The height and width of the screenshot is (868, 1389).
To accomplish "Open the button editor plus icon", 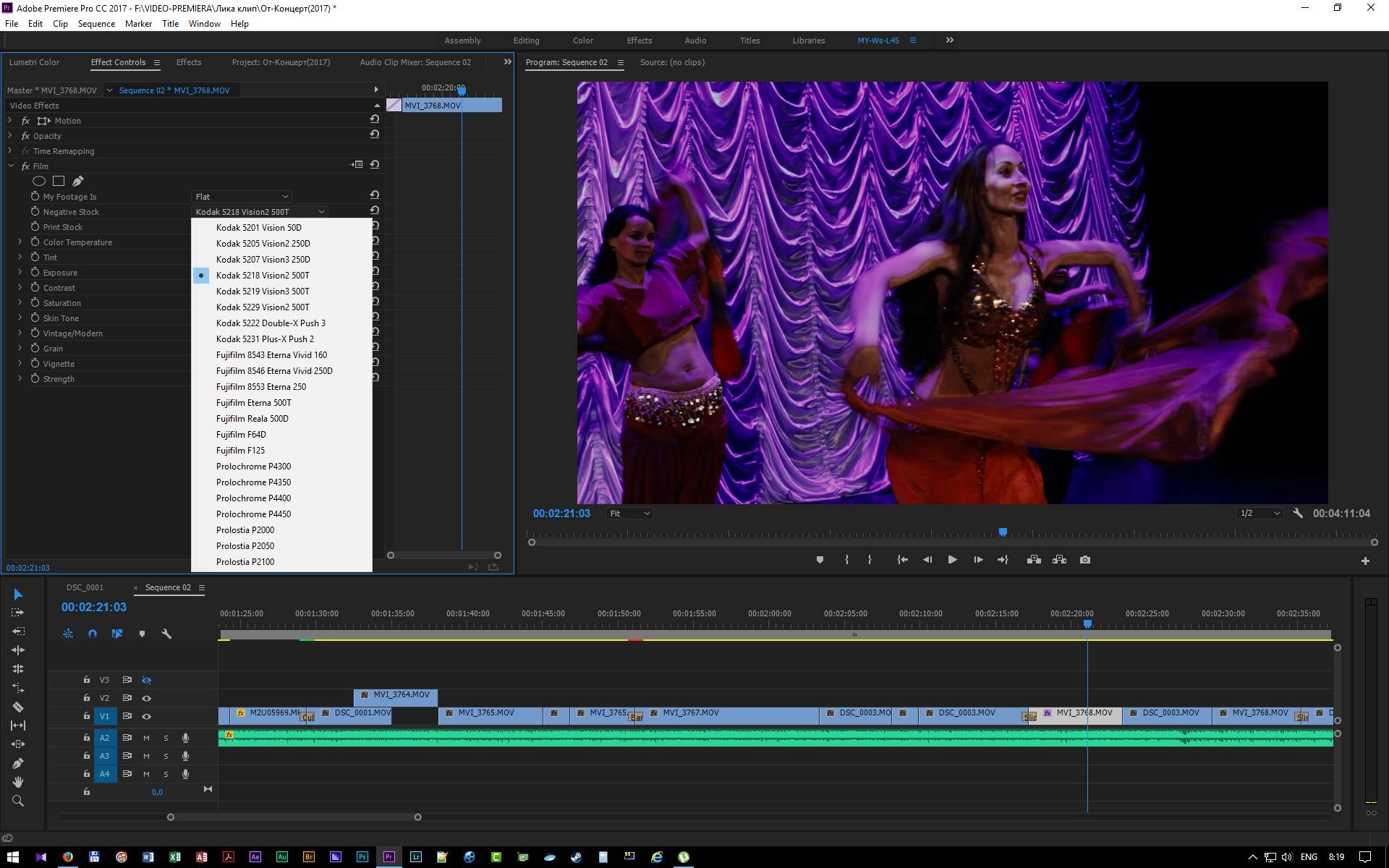I will pyautogui.click(x=1365, y=561).
